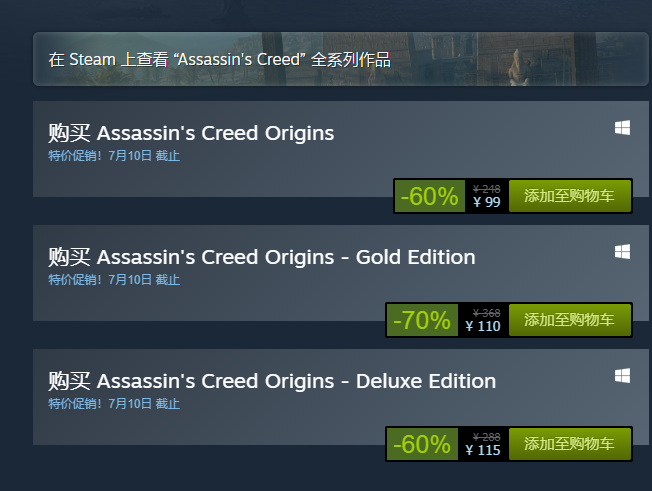Add Assassin's Creed Origins to cart

tap(569, 196)
